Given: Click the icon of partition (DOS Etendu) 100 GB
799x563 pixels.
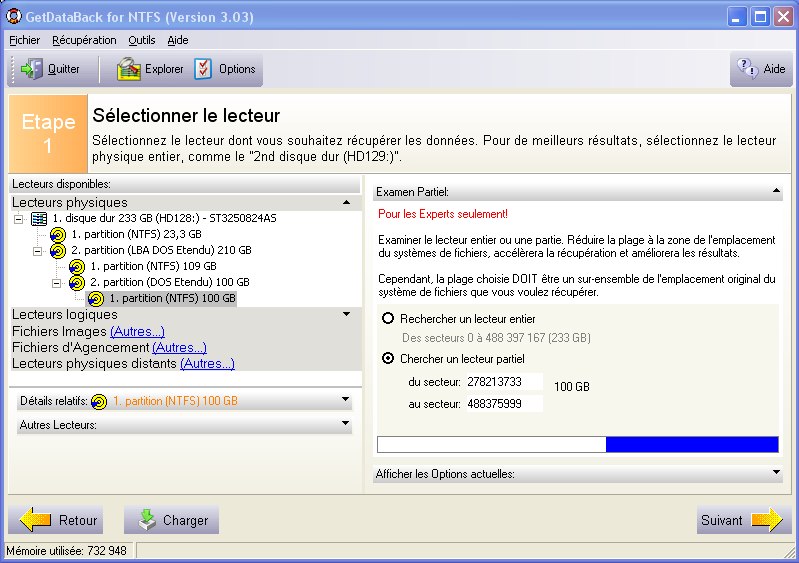Looking at the screenshot, I should pos(77,282).
